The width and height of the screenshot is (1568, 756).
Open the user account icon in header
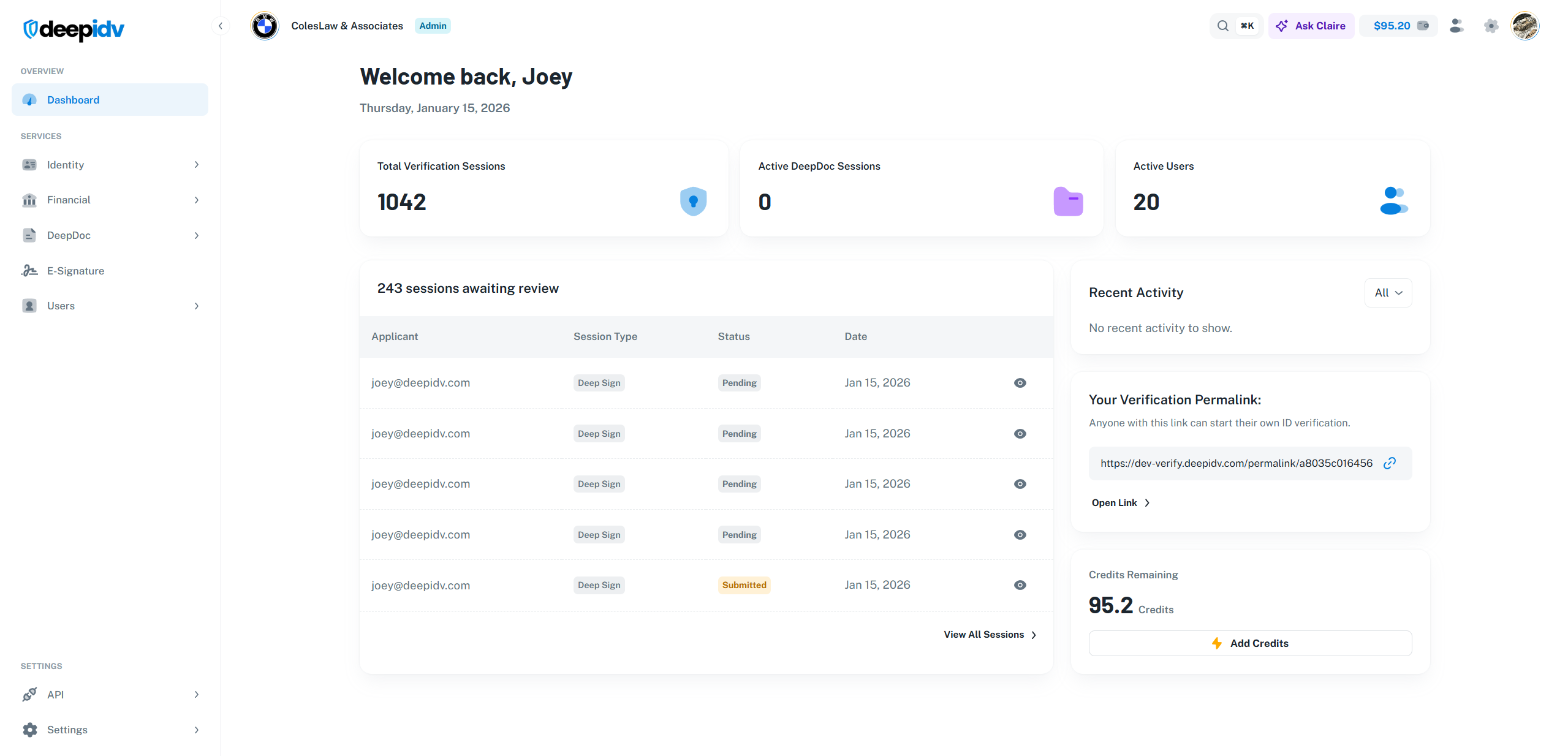coord(1456,26)
